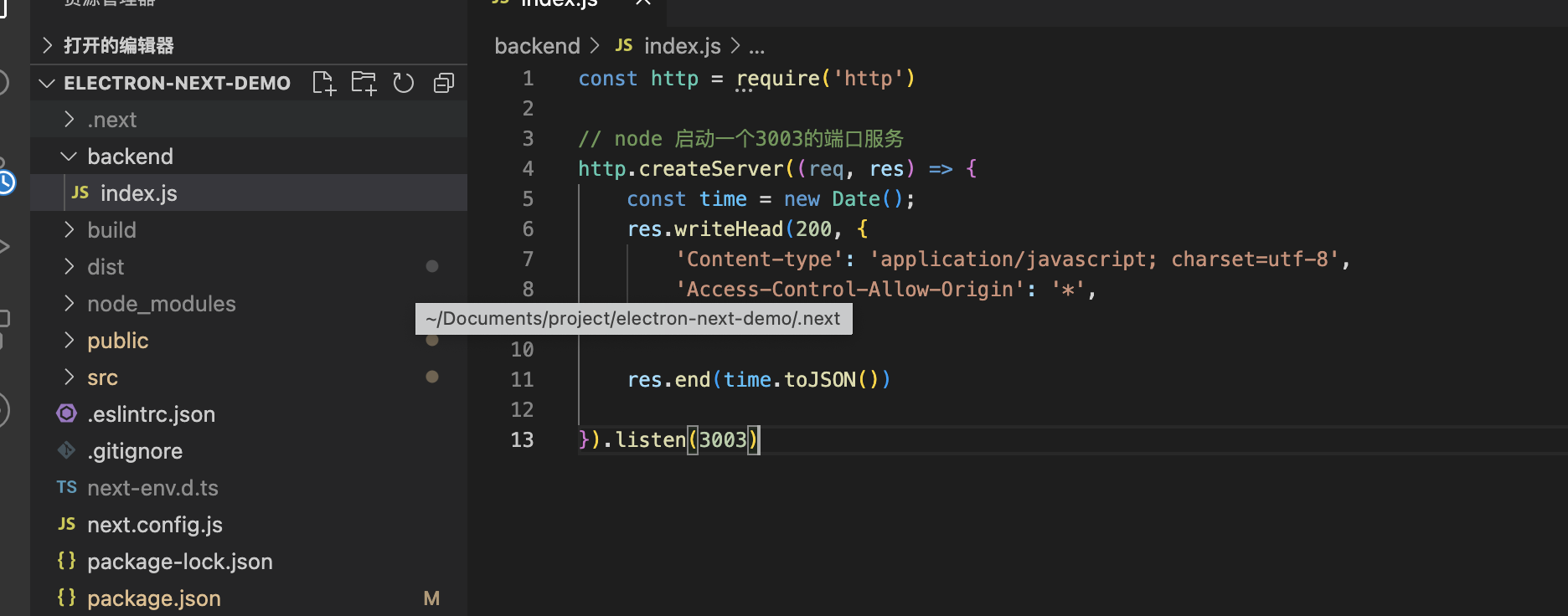Click backend in the breadcrumb path
The height and width of the screenshot is (616, 1568).
coord(537,46)
